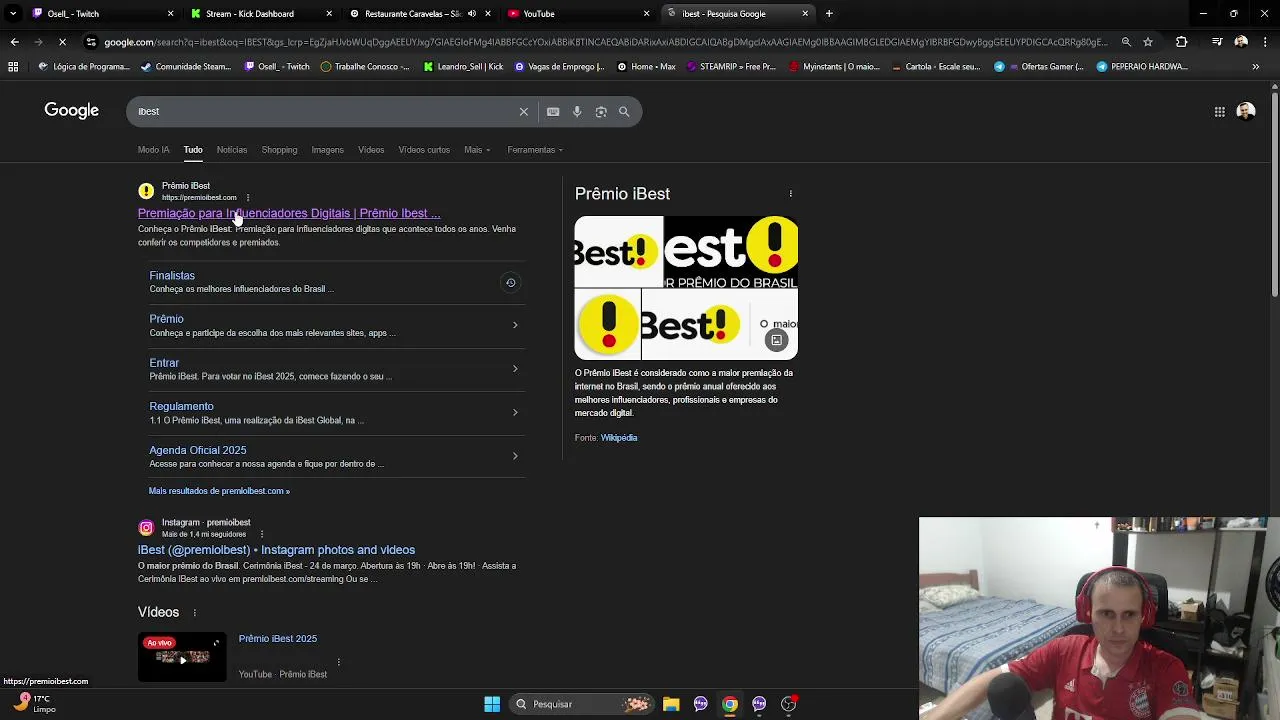Open File Explorer from taskbar

(x=671, y=704)
